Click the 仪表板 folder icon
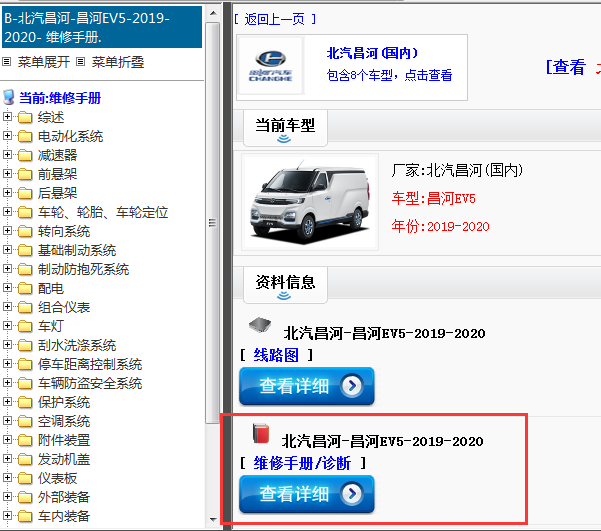Screen dimensions: 601x531 (x=25, y=478)
